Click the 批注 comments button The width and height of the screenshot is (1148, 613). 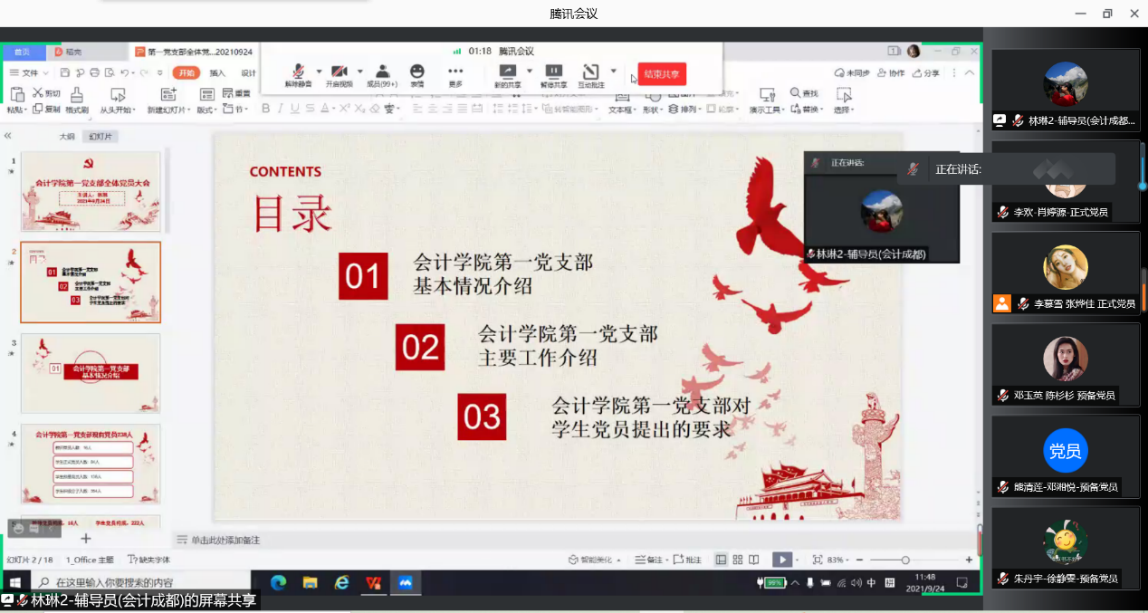click(687, 560)
